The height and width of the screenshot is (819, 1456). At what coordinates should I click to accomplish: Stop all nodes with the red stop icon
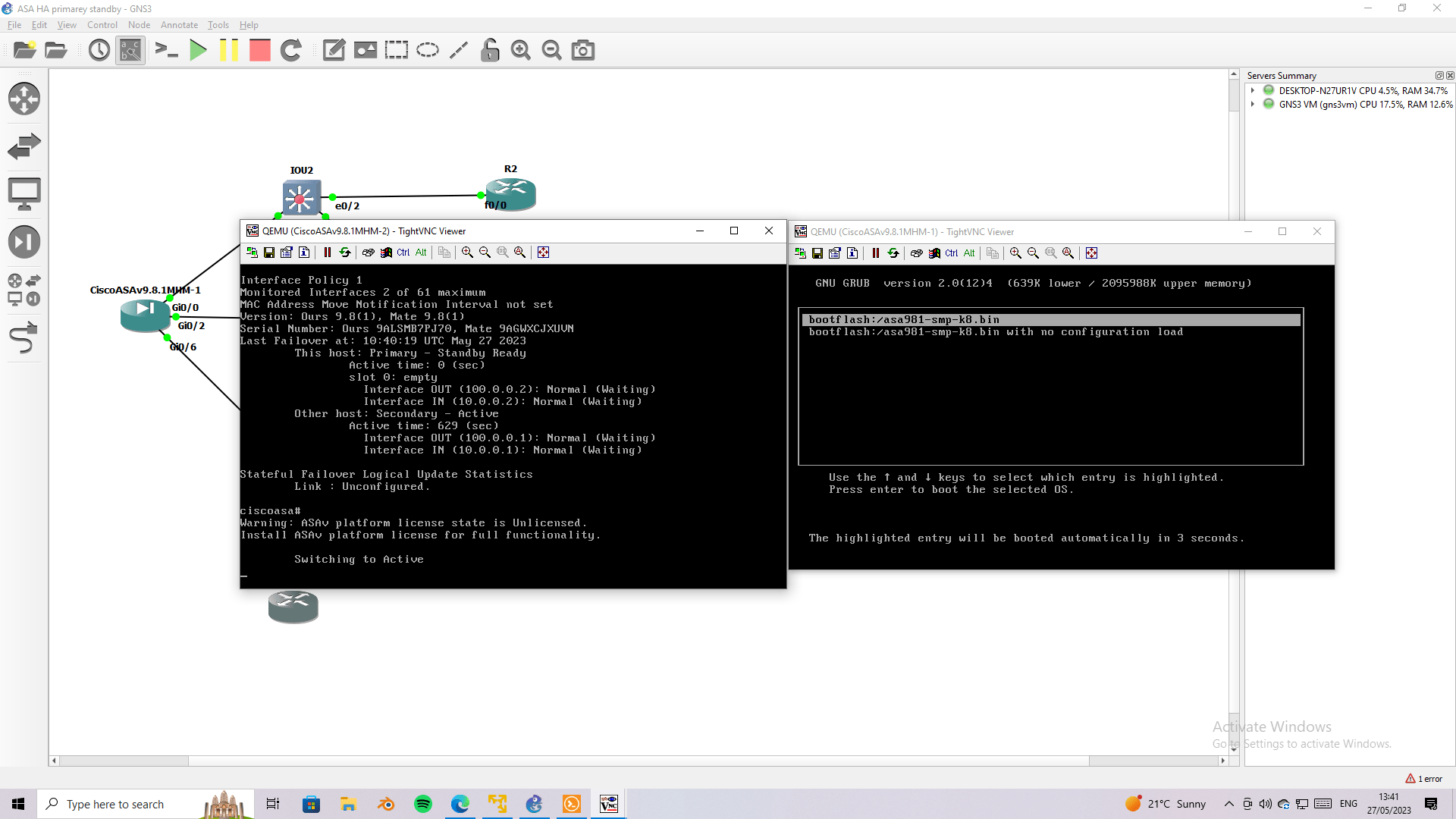[259, 50]
